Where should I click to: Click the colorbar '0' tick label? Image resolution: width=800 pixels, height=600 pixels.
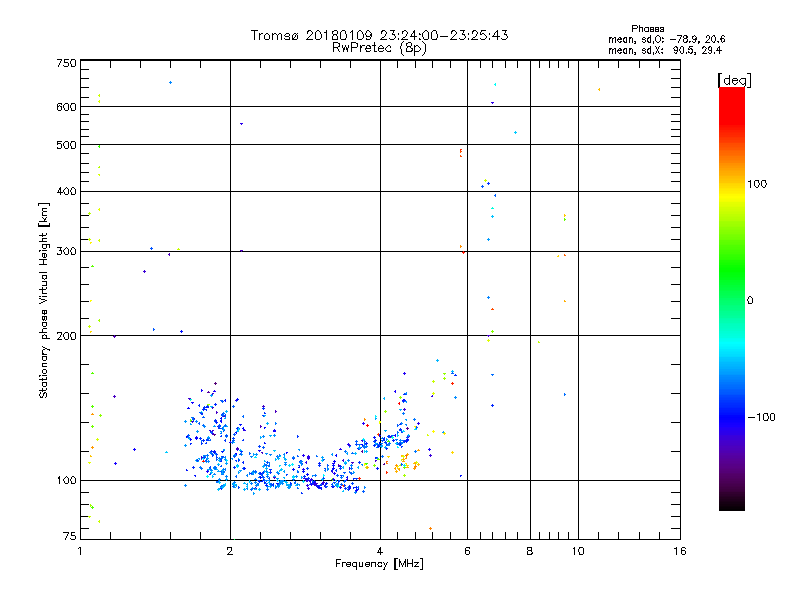click(750, 300)
